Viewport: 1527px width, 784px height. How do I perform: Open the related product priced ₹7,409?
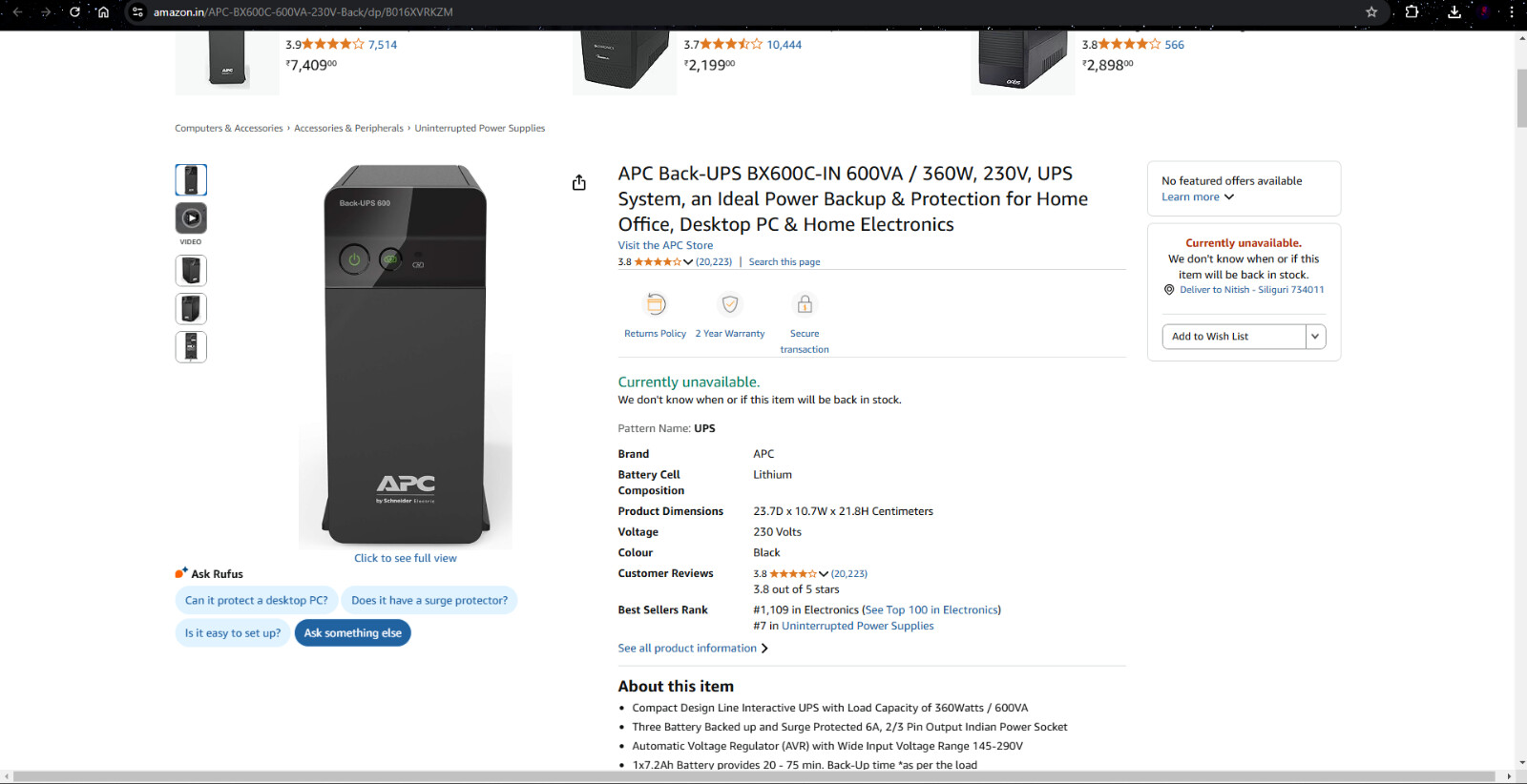[311, 65]
